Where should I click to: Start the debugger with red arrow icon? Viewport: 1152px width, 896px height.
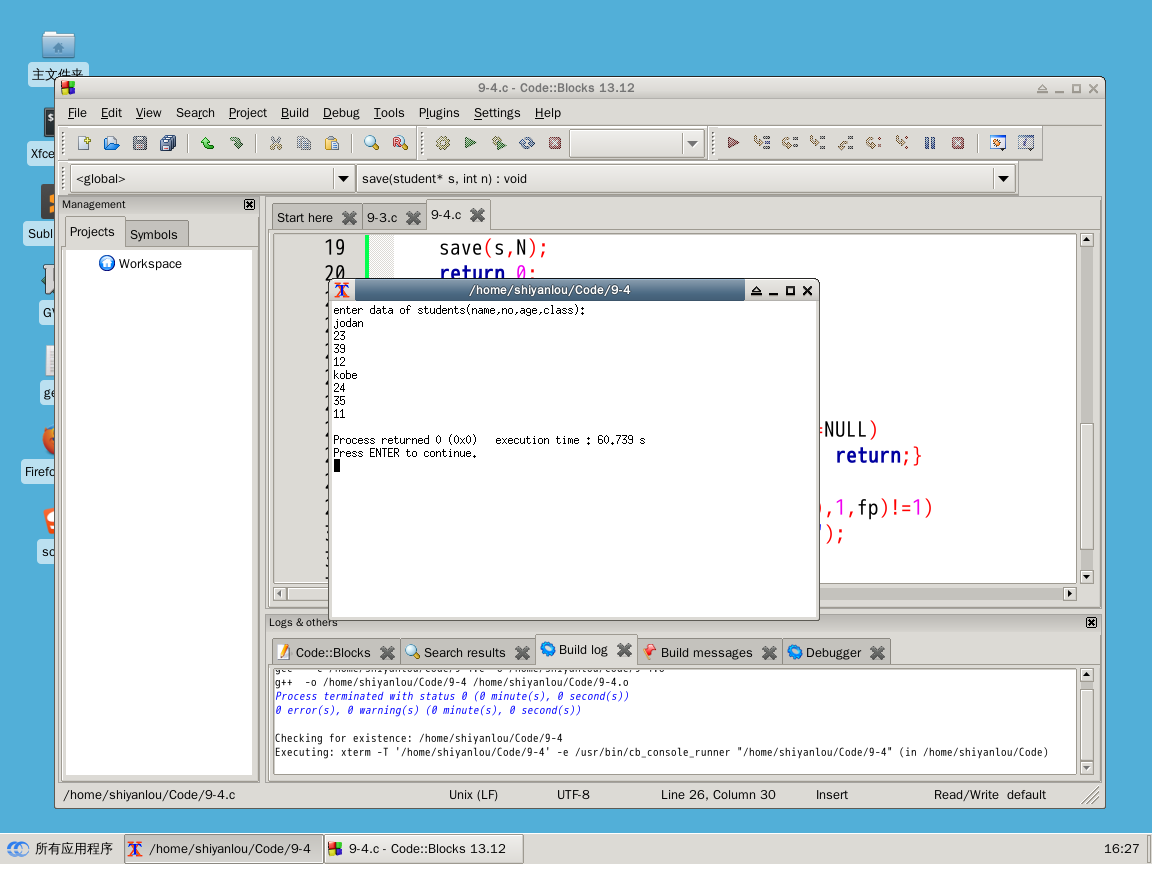(x=733, y=143)
